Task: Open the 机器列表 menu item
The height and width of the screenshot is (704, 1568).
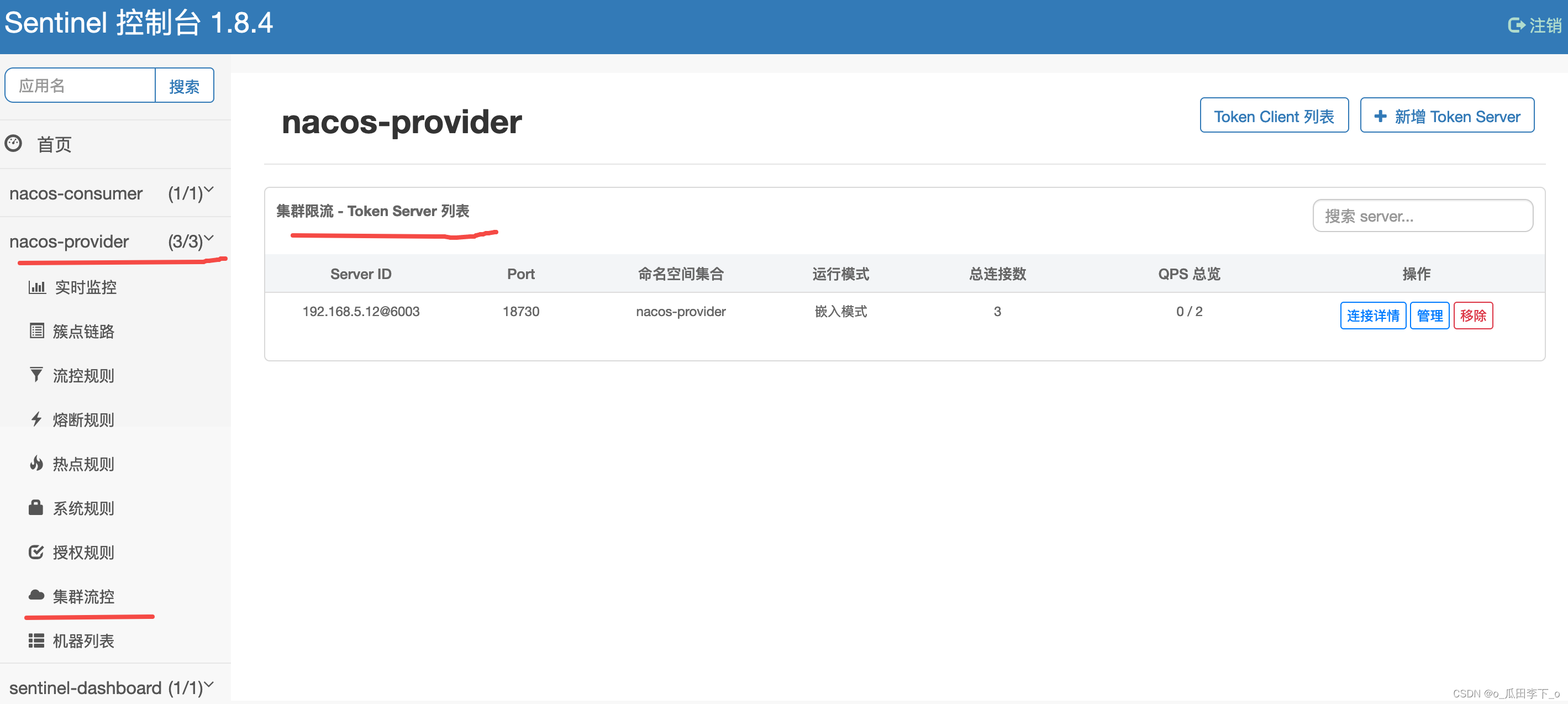Action: point(83,640)
